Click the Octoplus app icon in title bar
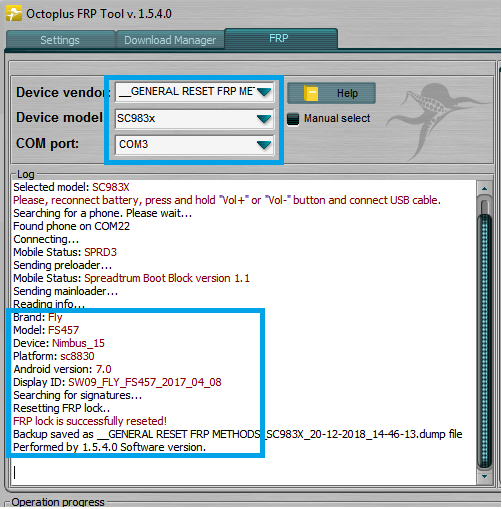This screenshot has height=509, width=502. tap(14, 13)
